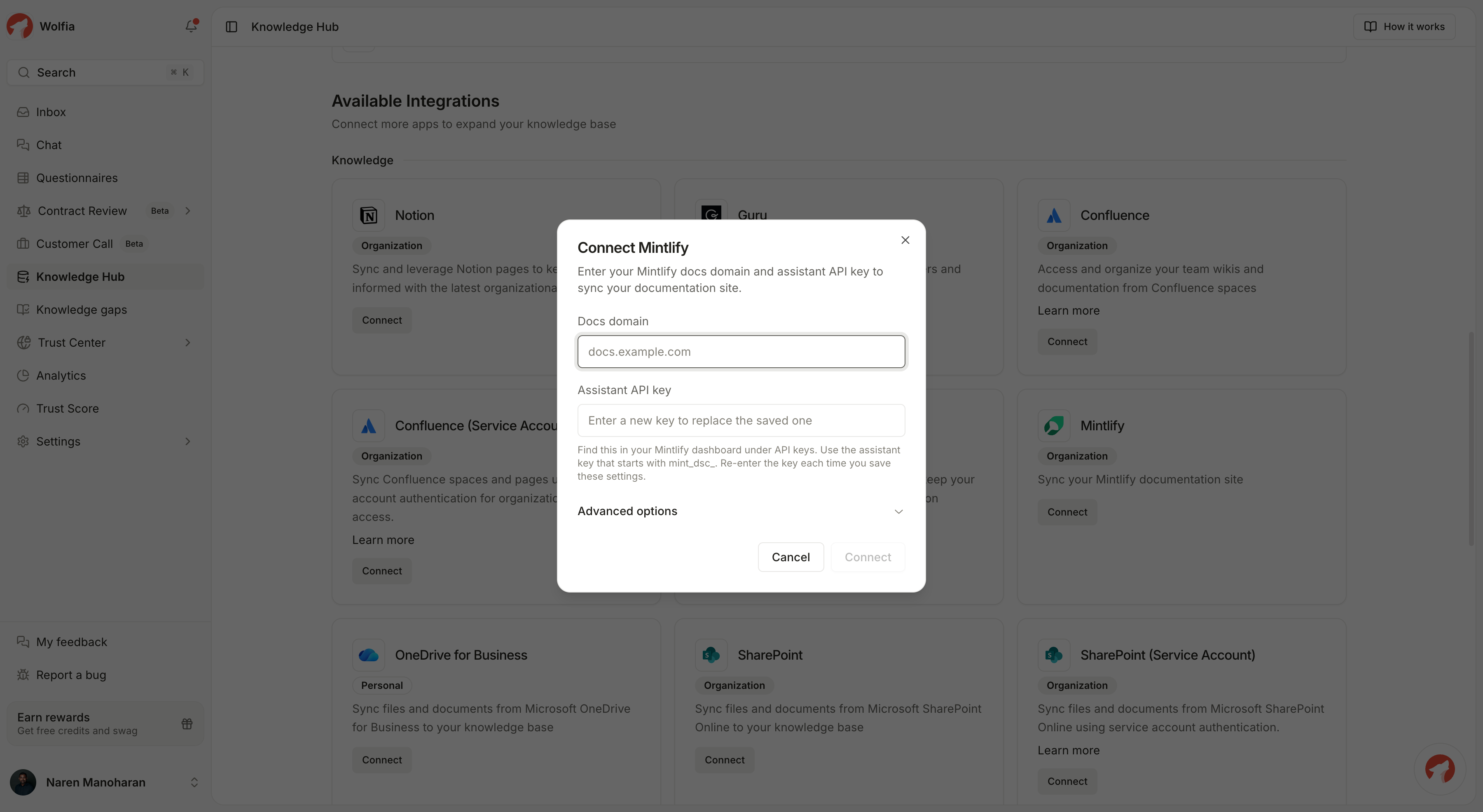Screen dimensions: 1483x812
Task: Click the Mintlify logo on its card
Action: [x=1053, y=425]
